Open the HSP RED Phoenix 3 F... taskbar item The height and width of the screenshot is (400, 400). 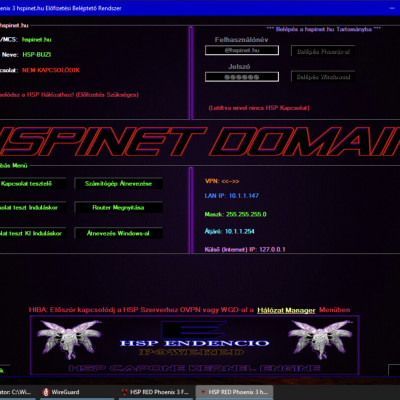click(156, 392)
